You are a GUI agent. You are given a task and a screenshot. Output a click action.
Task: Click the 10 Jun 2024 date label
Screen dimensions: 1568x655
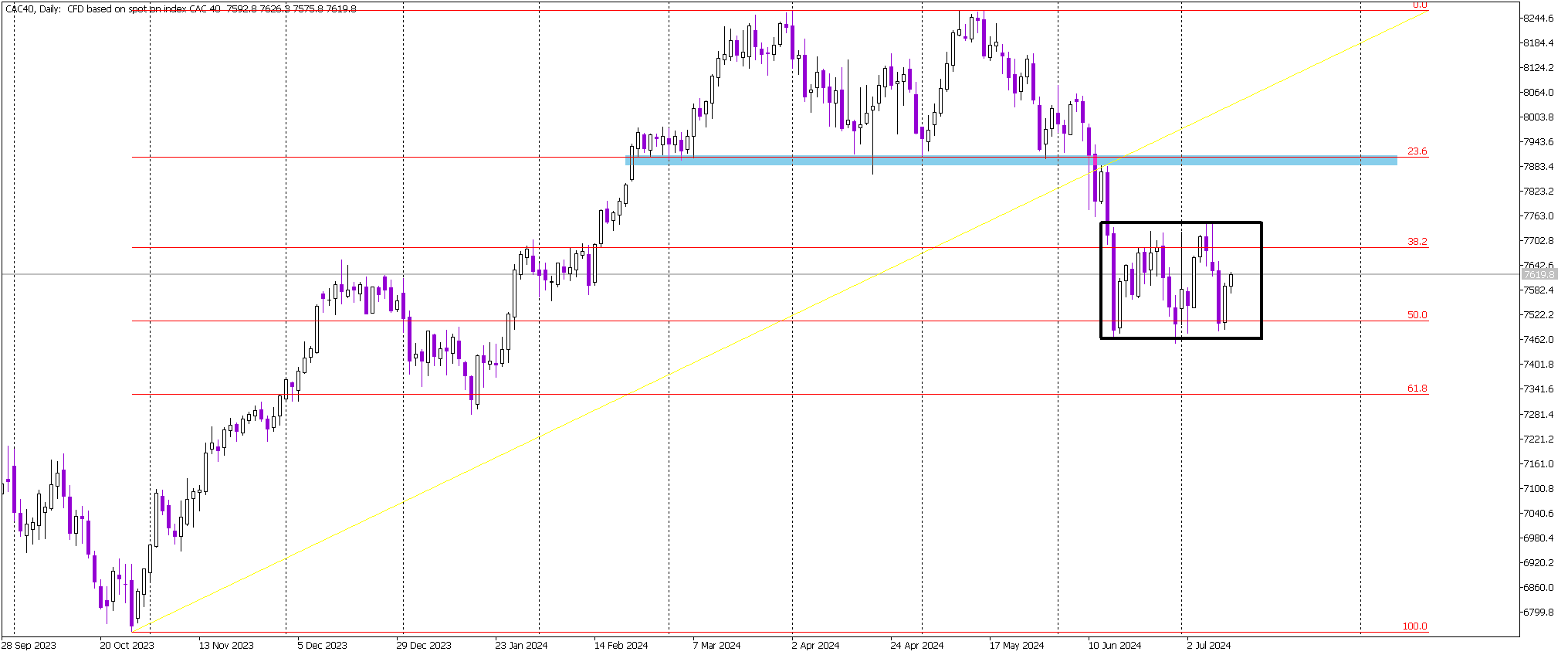pos(1114,646)
